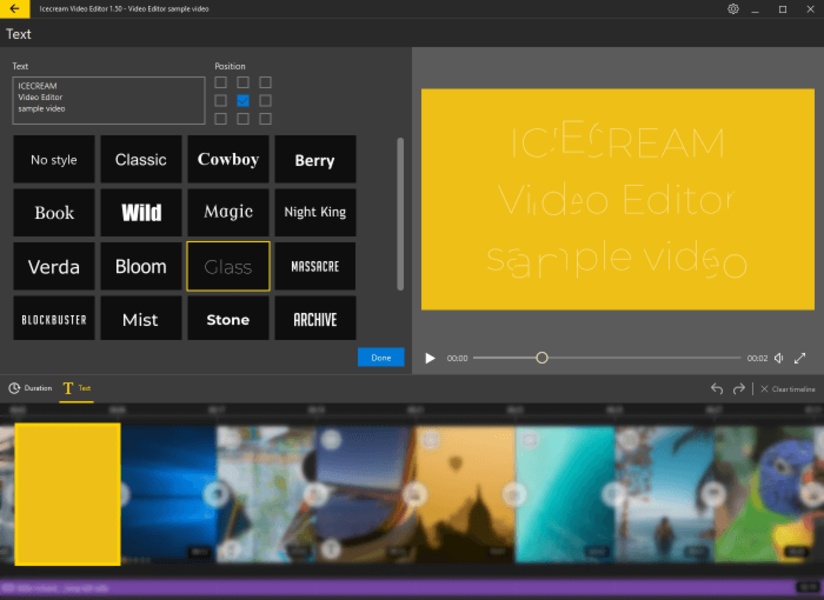The height and width of the screenshot is (600, 824).
Task: Switch to the Duration tab
Action: 30,388
